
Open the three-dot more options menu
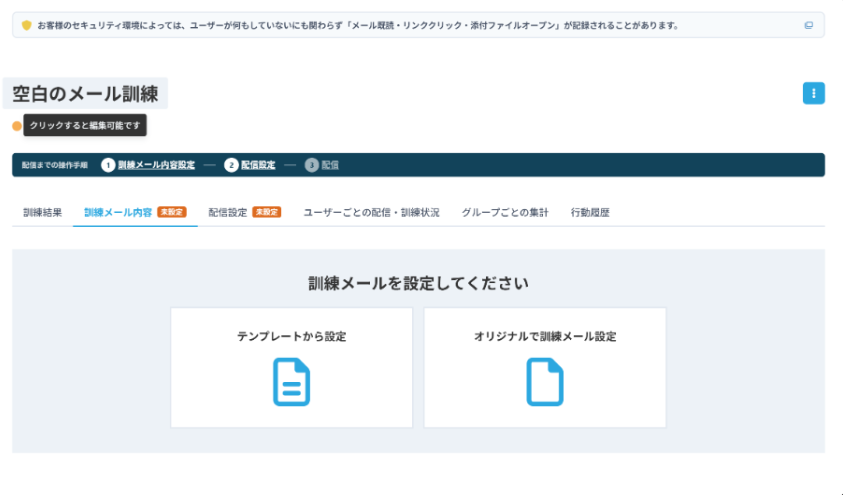813,93
